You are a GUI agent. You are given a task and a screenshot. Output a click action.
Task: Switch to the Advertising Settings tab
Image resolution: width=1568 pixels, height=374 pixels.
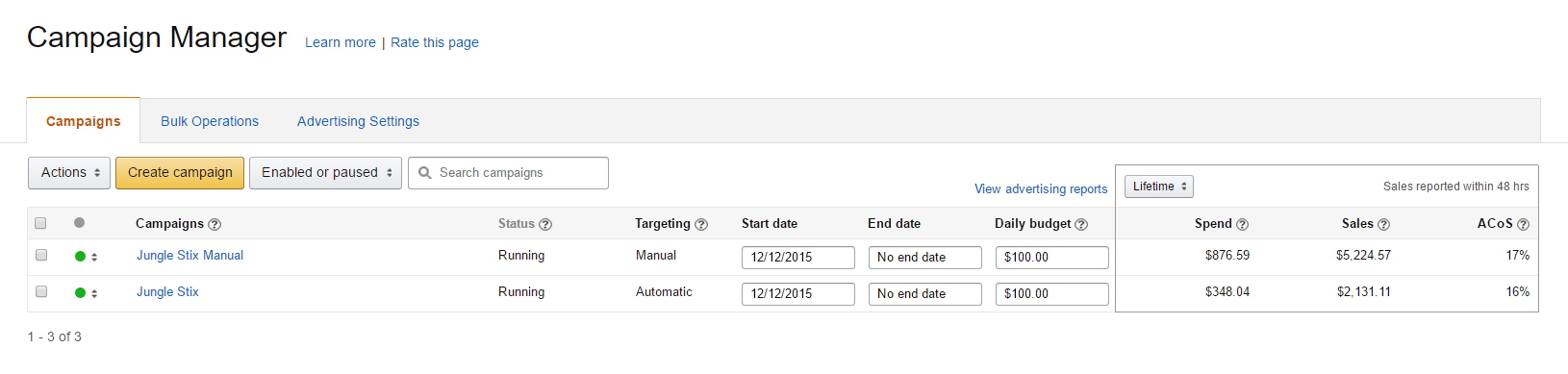[x=358, y=121]
